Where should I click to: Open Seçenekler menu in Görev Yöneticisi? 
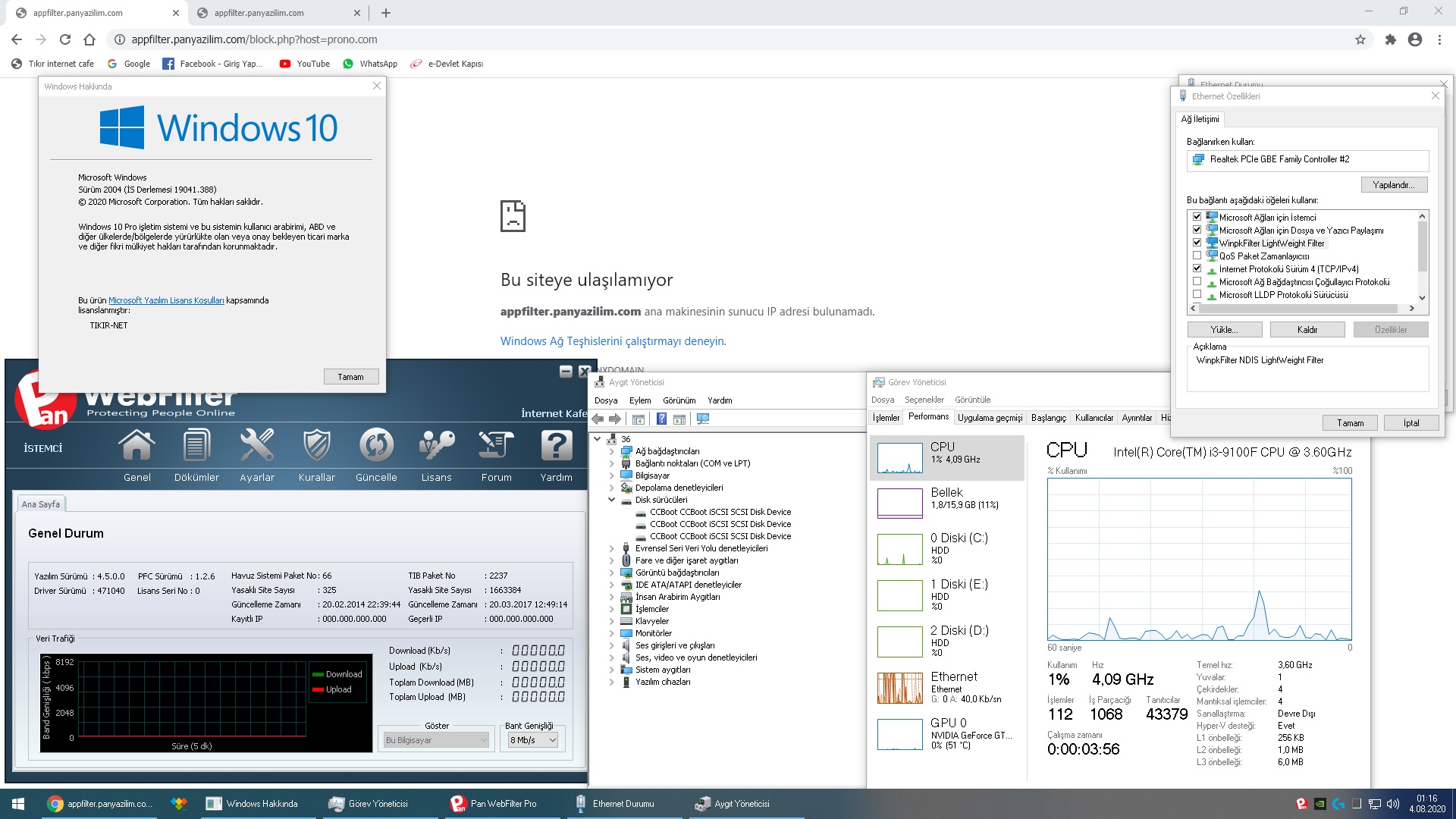click(924, 400)
